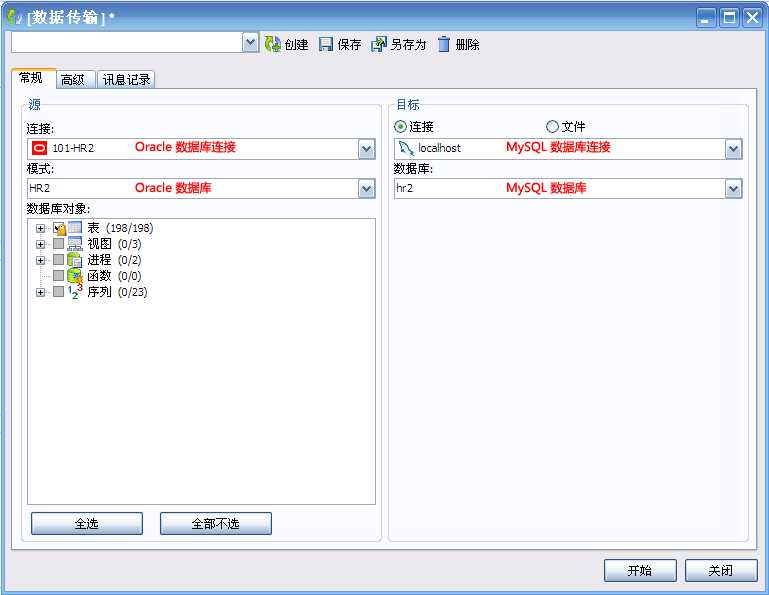Select the 序列 (0/23) tree row label
The height and width of the screenshot is (595, 769).
point(117,292)
